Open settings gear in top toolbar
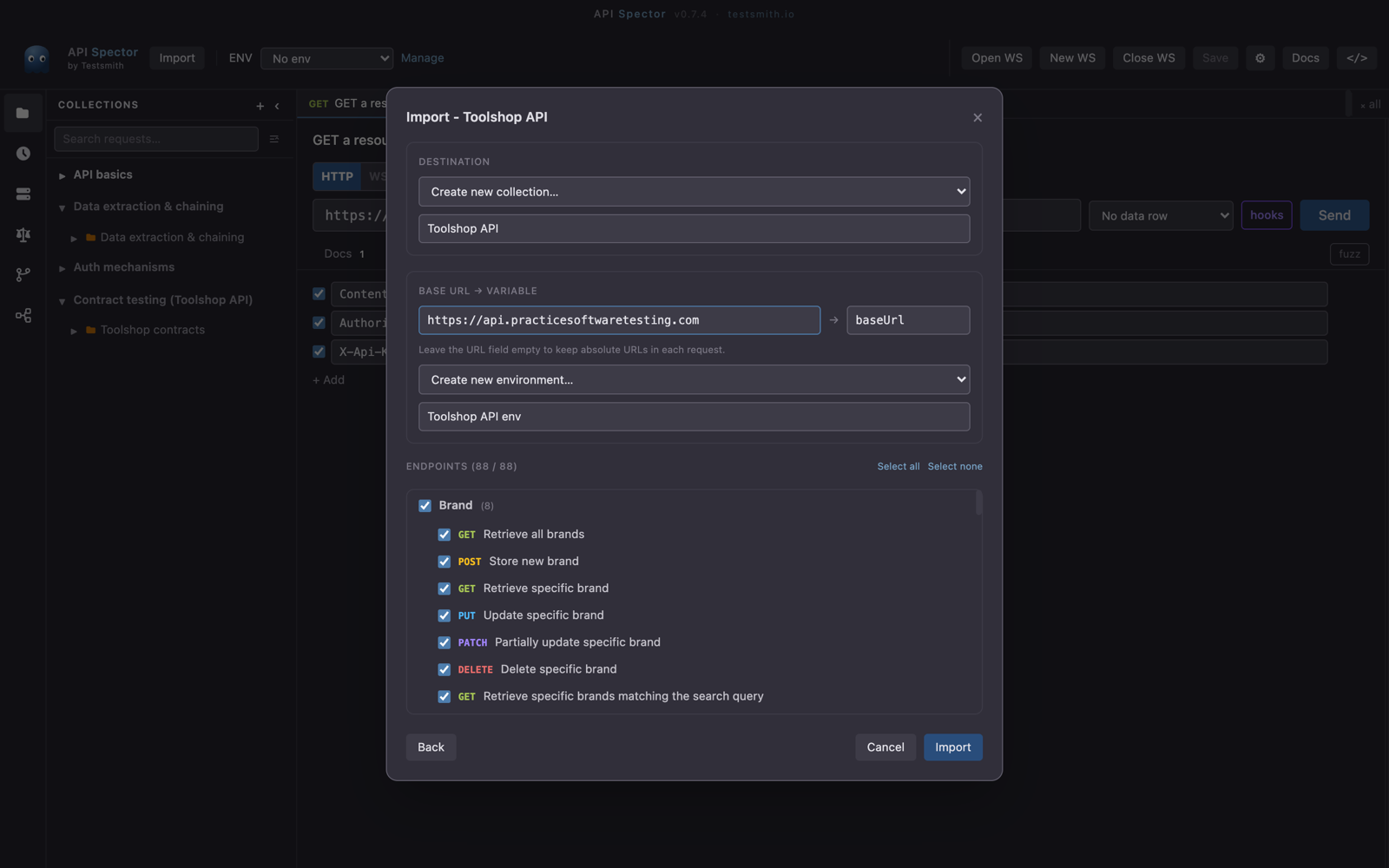The width and height of the screenshot is (1389, 868). (1260, 58)
